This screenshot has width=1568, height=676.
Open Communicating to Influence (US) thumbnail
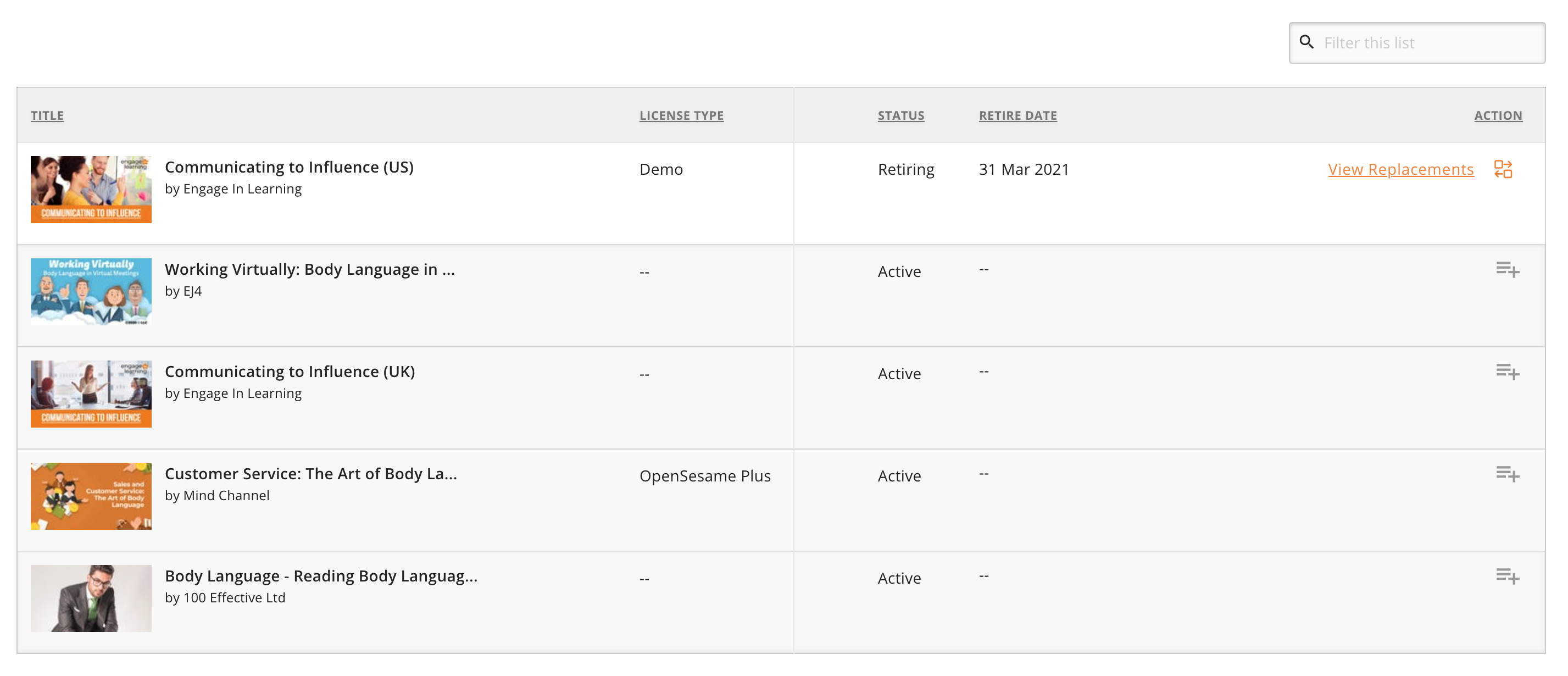[x=91, y=190]
